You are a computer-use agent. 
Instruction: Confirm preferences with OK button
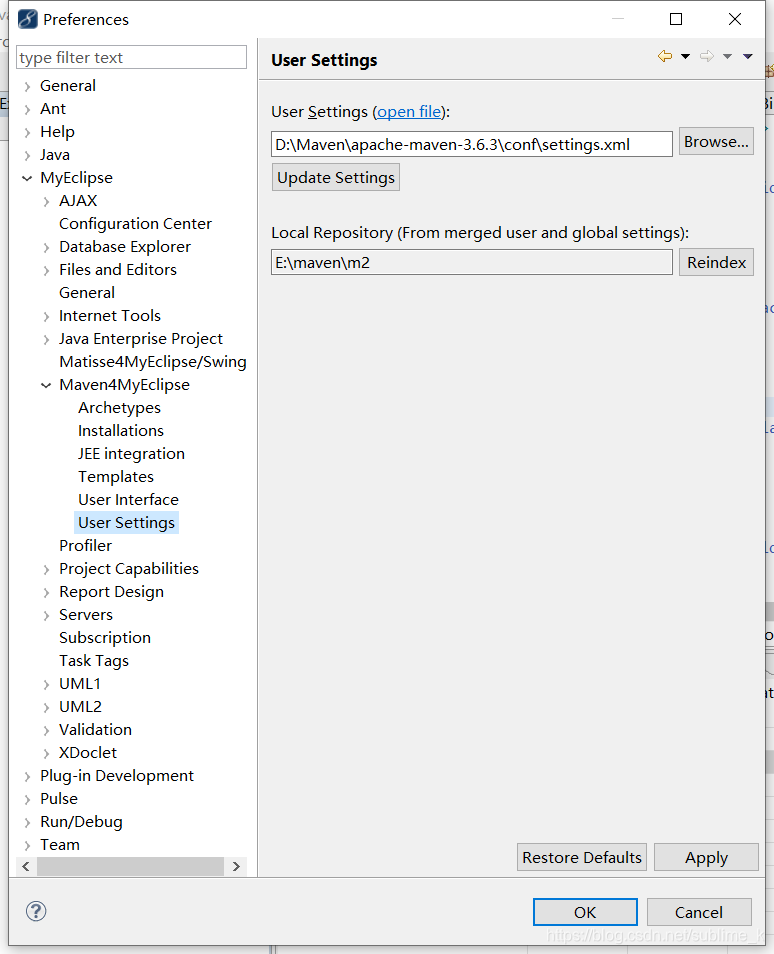click(x=585, y=912)
